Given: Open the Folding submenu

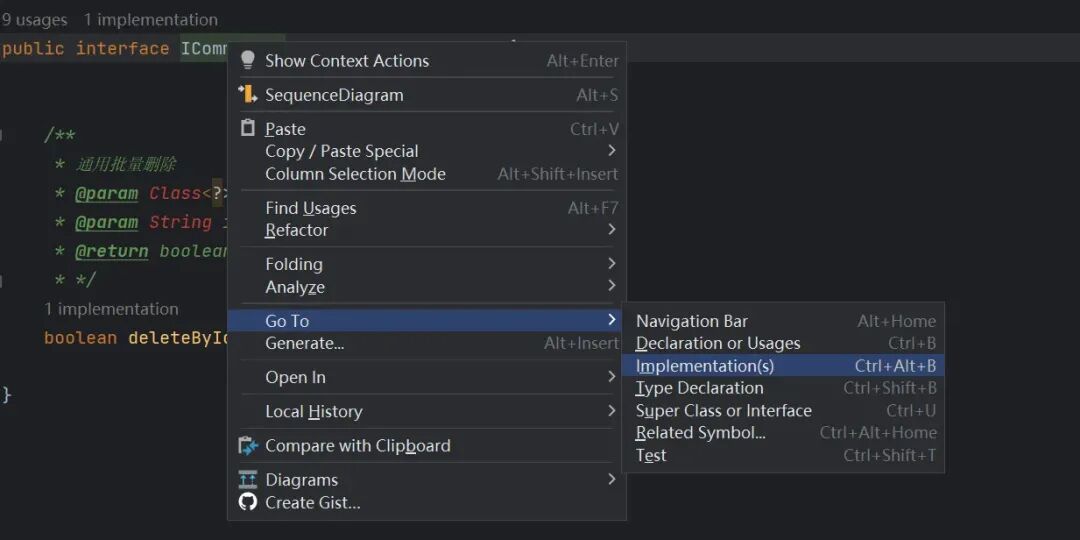Looking at the screenshot, I should coord(294,264).
